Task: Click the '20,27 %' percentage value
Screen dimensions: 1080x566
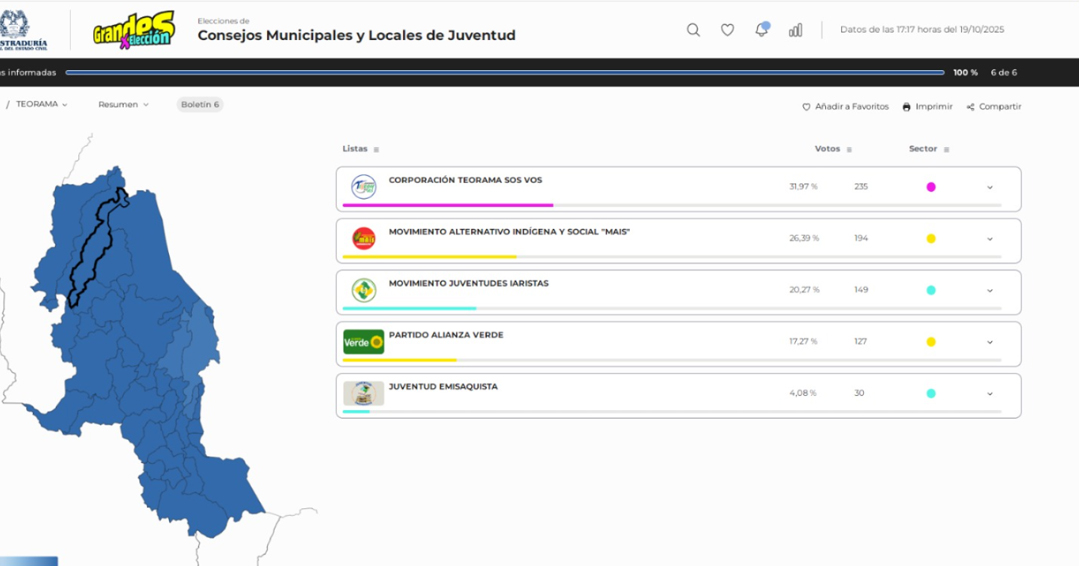Action: point(804,290)
